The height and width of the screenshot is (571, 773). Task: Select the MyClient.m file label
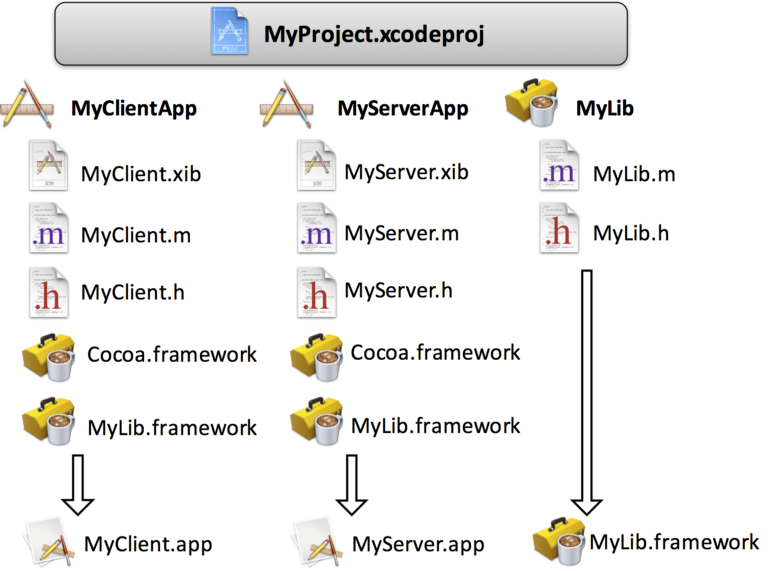tap(136, 236)
